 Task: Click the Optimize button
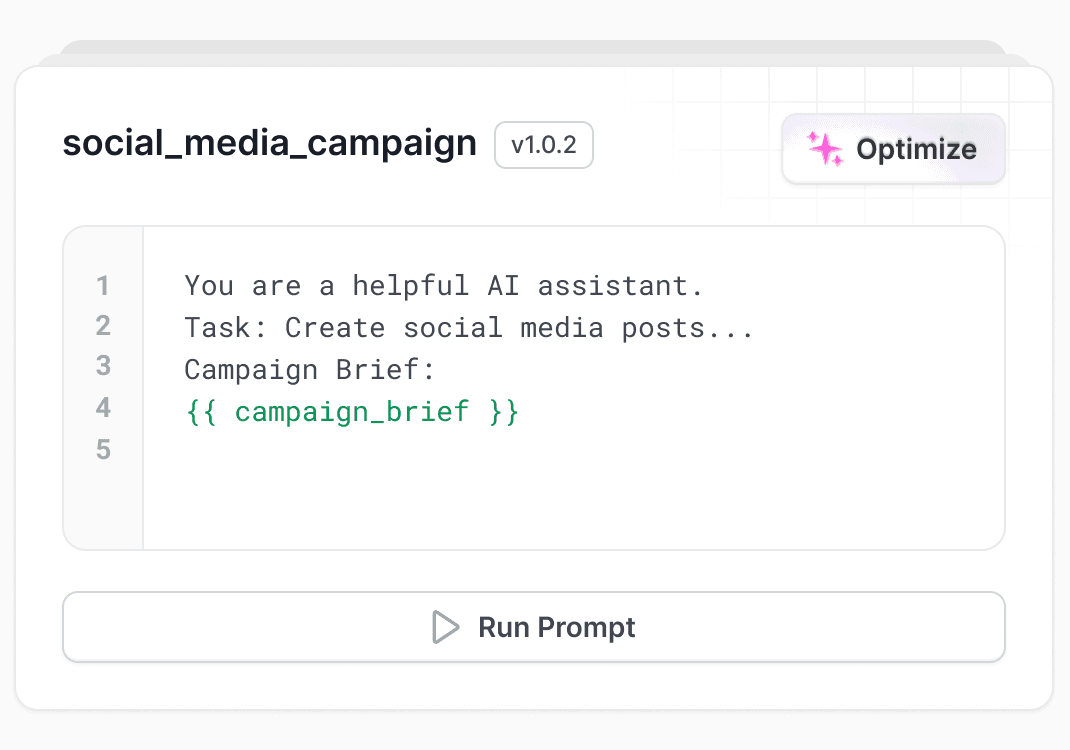click(893, 149)
